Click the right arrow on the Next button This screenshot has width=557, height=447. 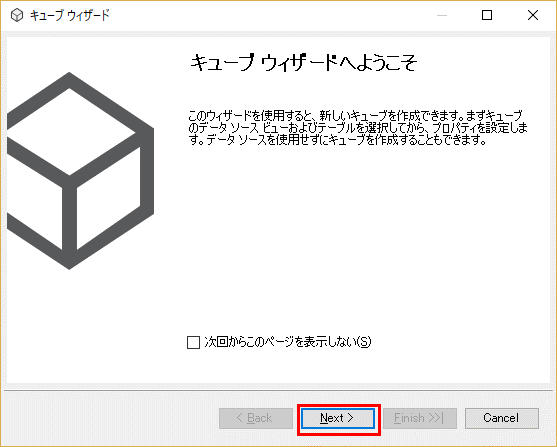351,418
